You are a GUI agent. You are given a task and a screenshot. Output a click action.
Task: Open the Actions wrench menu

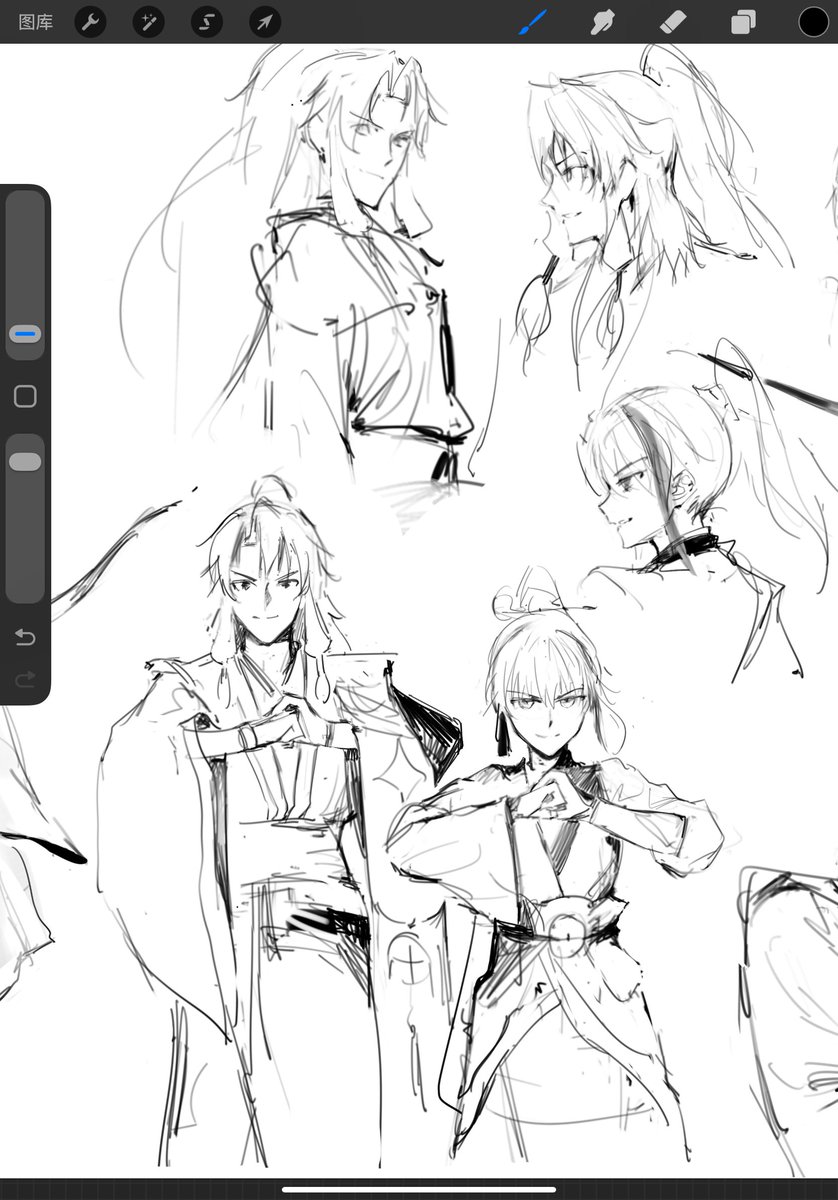(91, 21)
